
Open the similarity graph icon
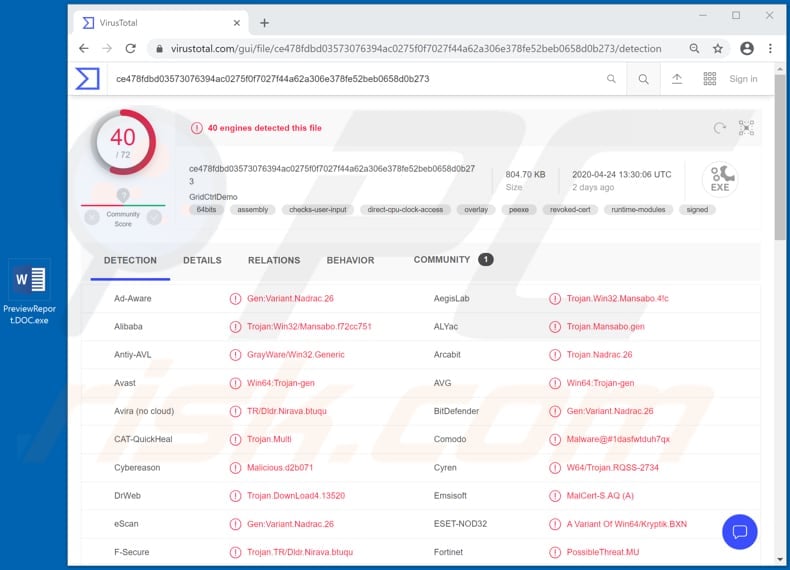[746, 128]
